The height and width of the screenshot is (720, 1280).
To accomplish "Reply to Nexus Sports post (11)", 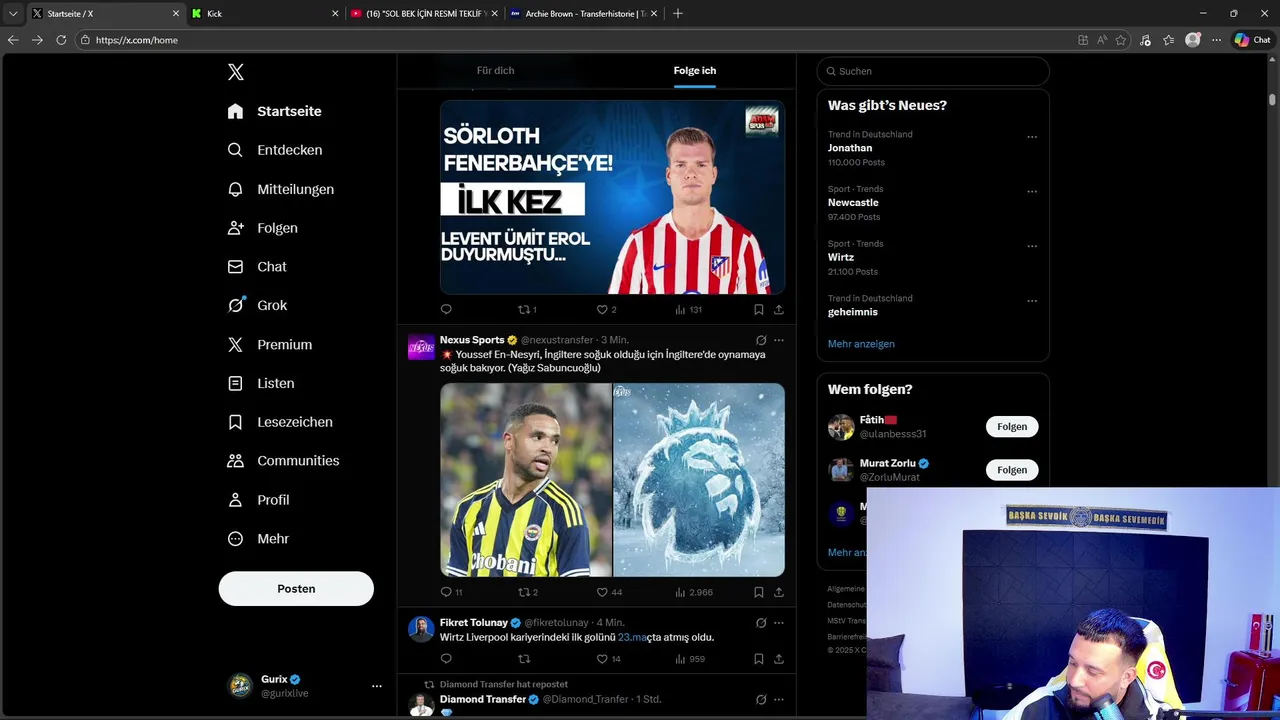I will coord(451,592).
